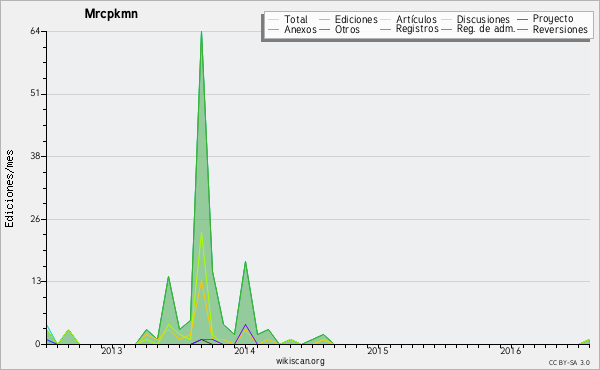Click the 2014 x-axis label
Viewport: 600px width, 370px height.
tap(245, 351)
